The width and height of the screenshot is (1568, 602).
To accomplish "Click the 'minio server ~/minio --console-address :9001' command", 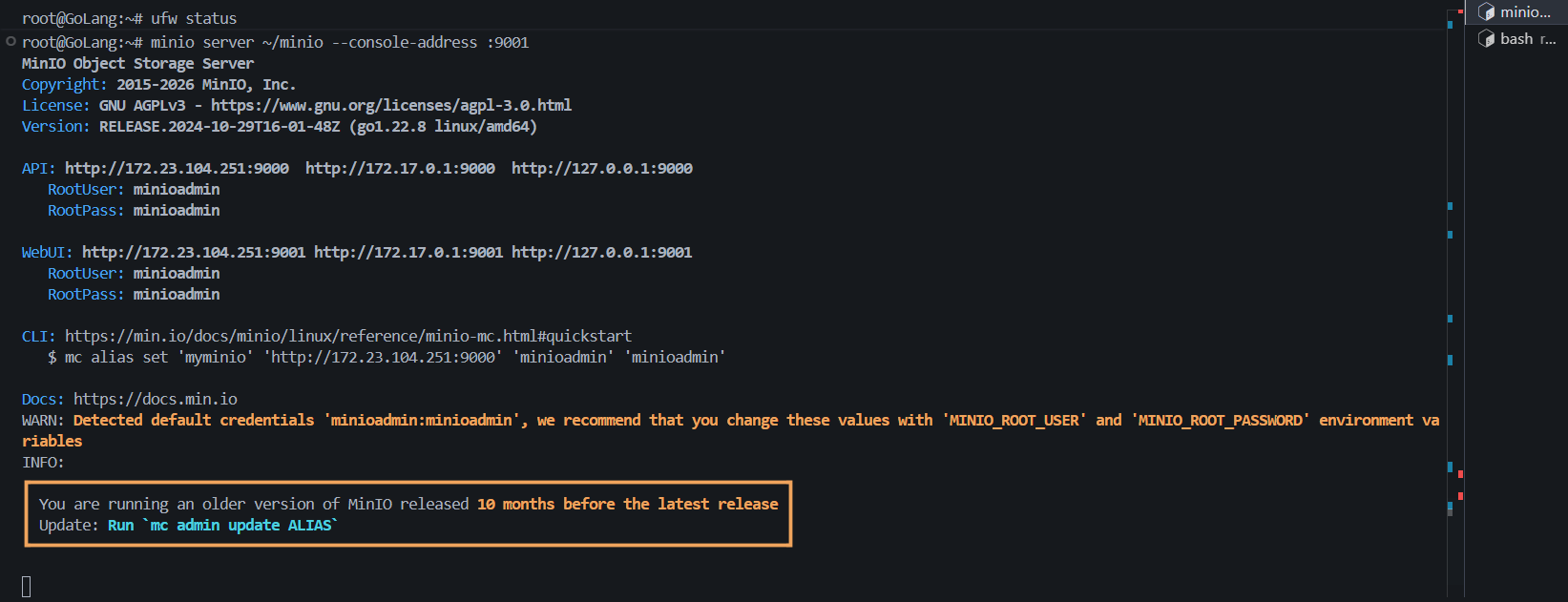I will (x=340, y=43).
